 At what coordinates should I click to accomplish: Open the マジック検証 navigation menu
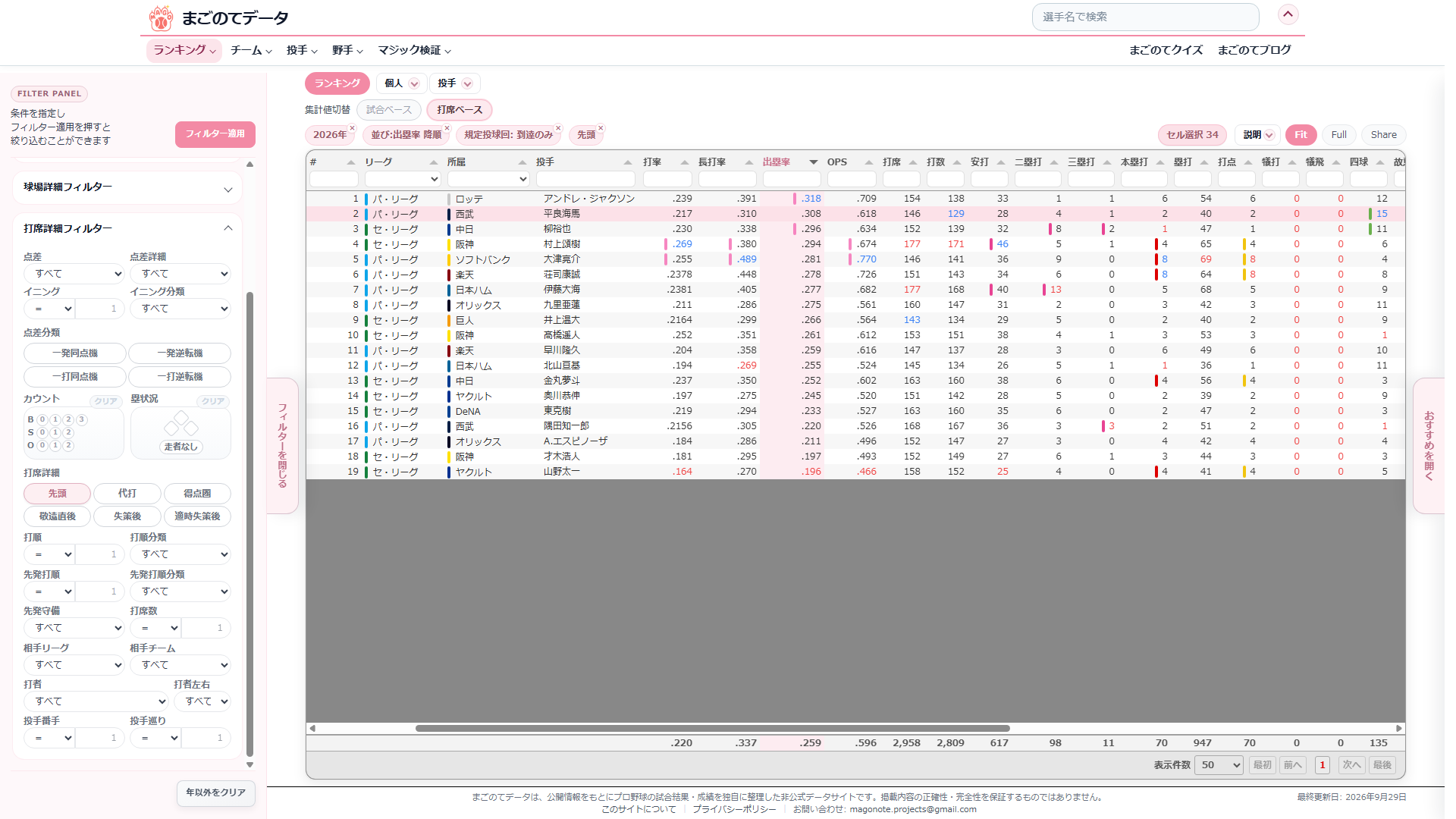tap(415, 50)
